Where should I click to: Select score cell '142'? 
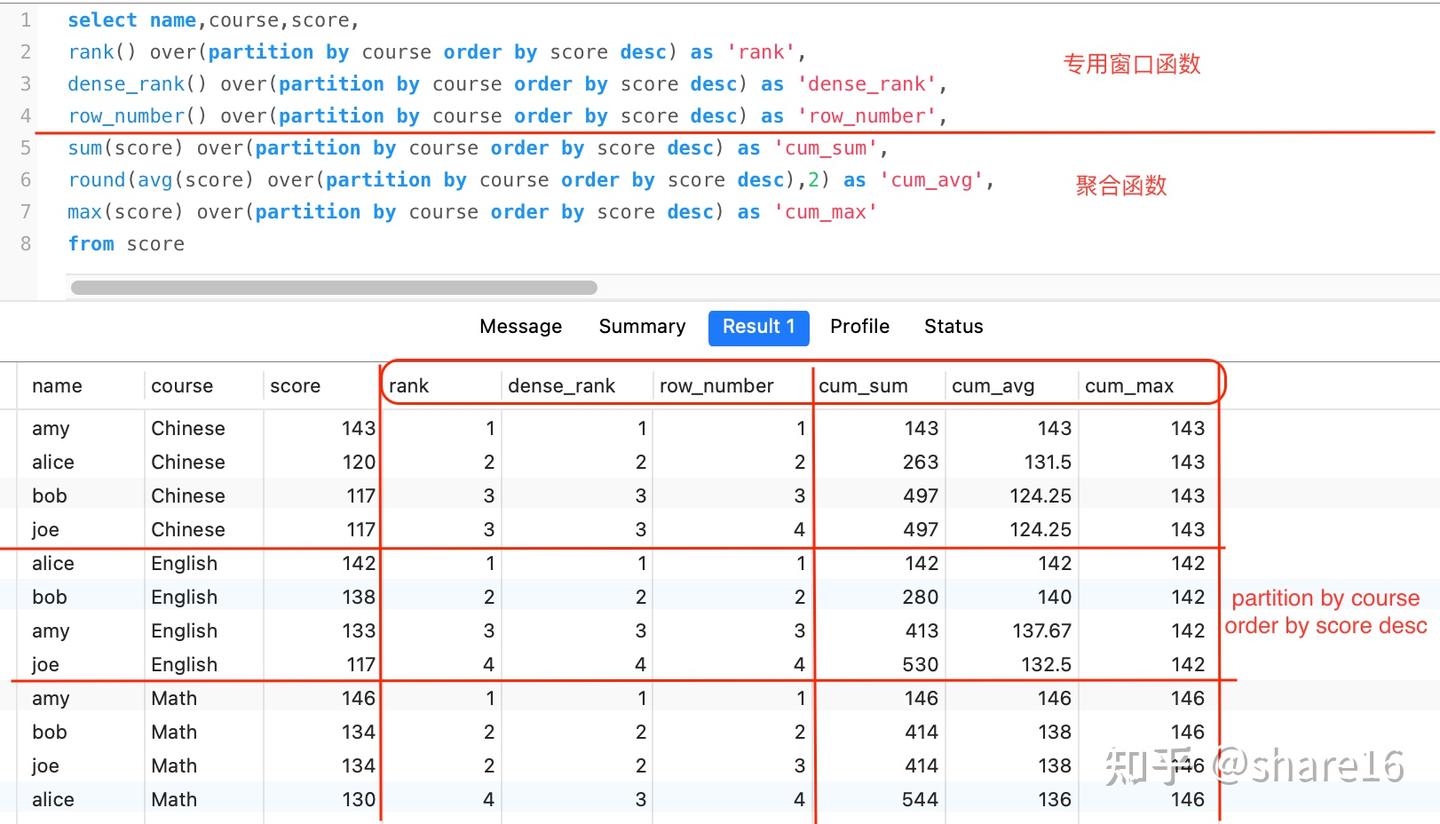(358, 563)
